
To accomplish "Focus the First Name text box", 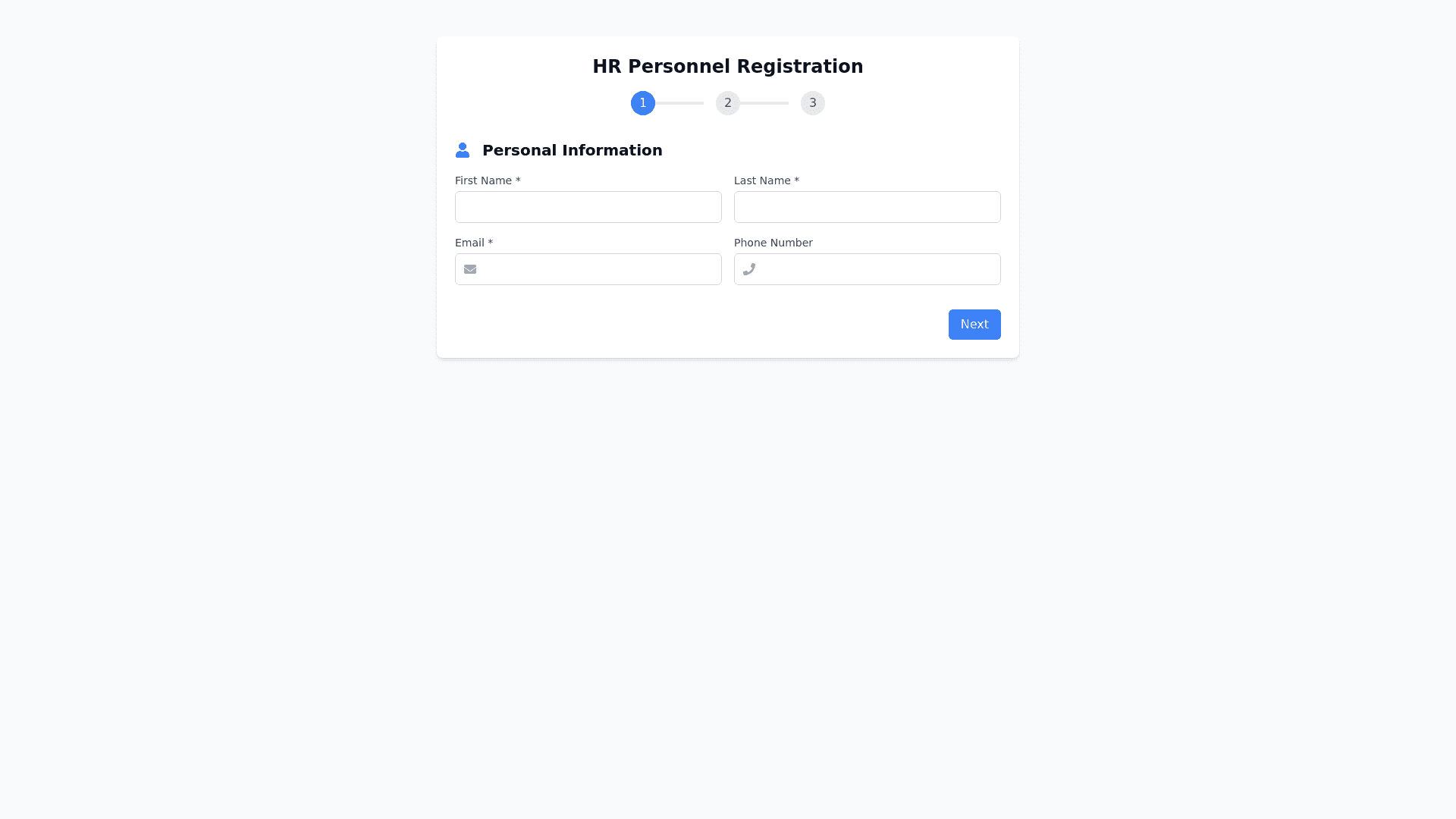I will click(588, 207).
